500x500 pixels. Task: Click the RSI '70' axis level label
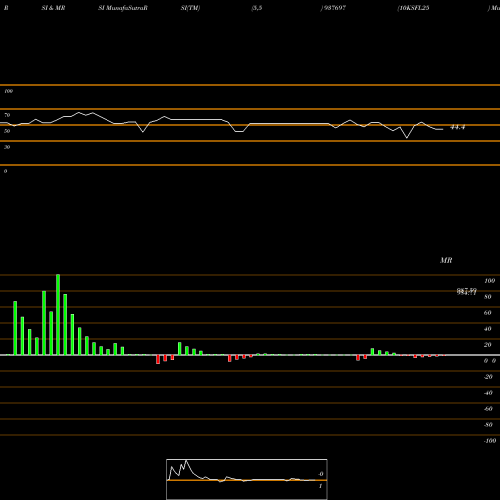(x=7, y=115)
